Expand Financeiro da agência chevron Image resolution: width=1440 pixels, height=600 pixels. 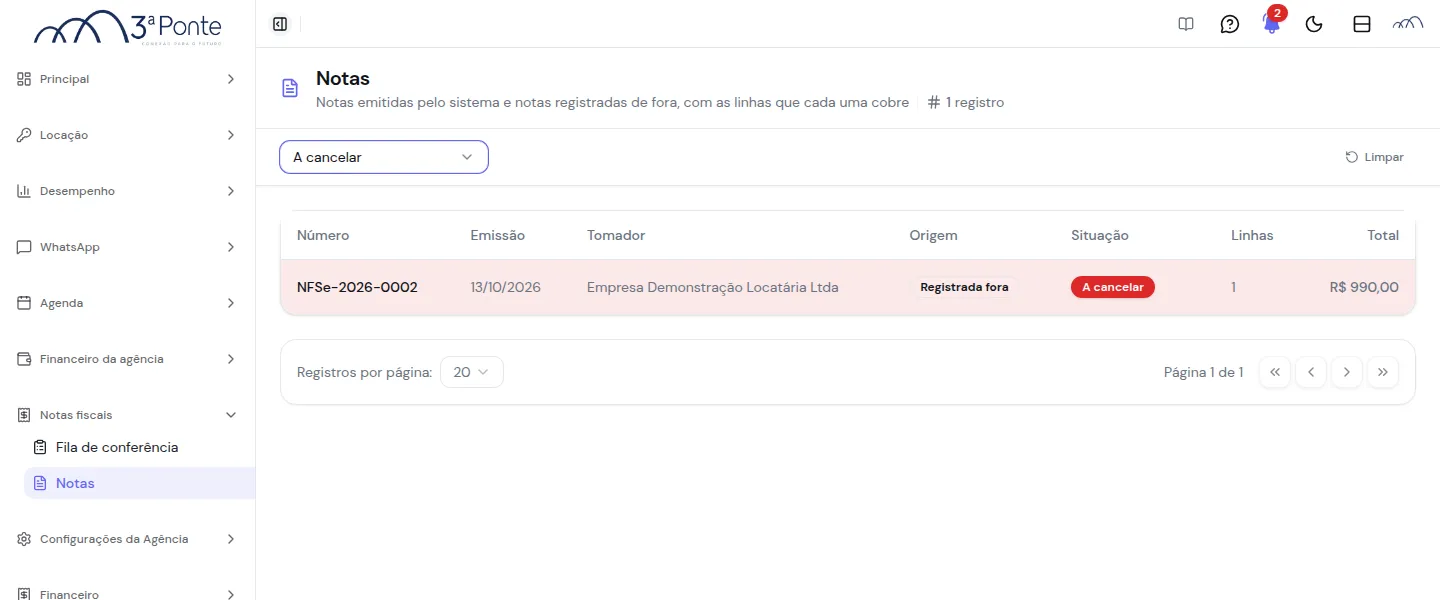click(231, 359)
